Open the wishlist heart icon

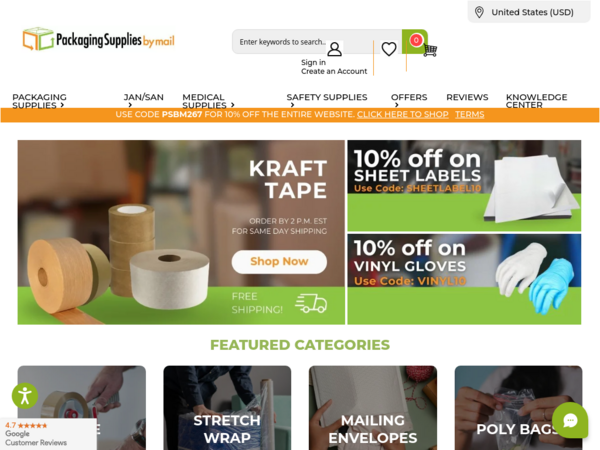[x=389, y=49]
